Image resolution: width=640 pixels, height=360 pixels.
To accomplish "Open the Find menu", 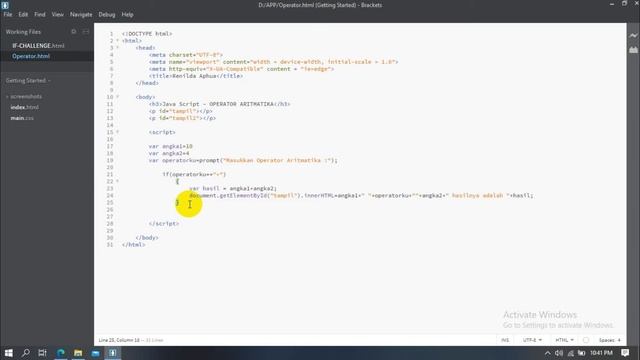I will tap(40, 14).
